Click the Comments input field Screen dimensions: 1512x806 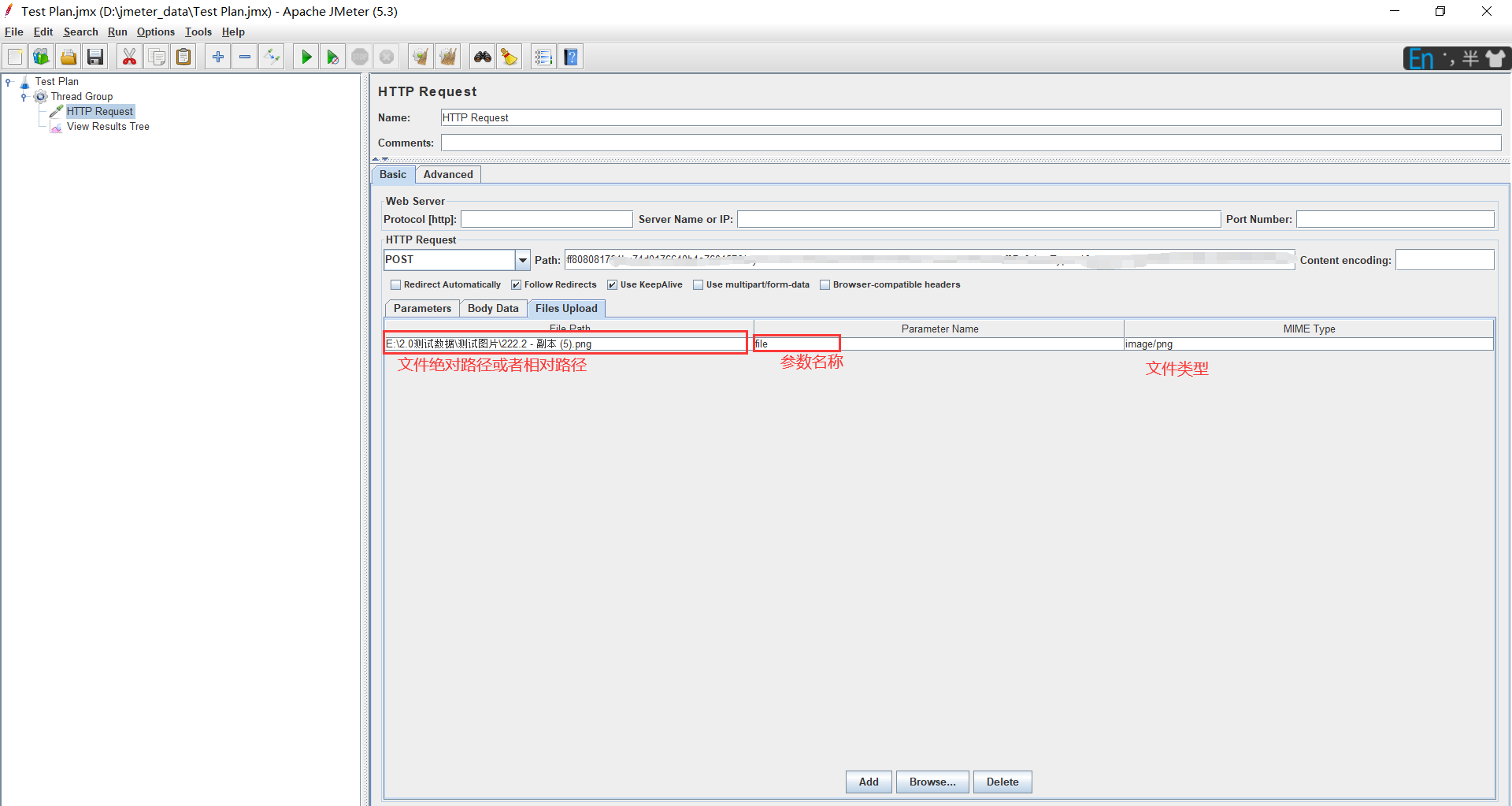[x=971, y=143]
